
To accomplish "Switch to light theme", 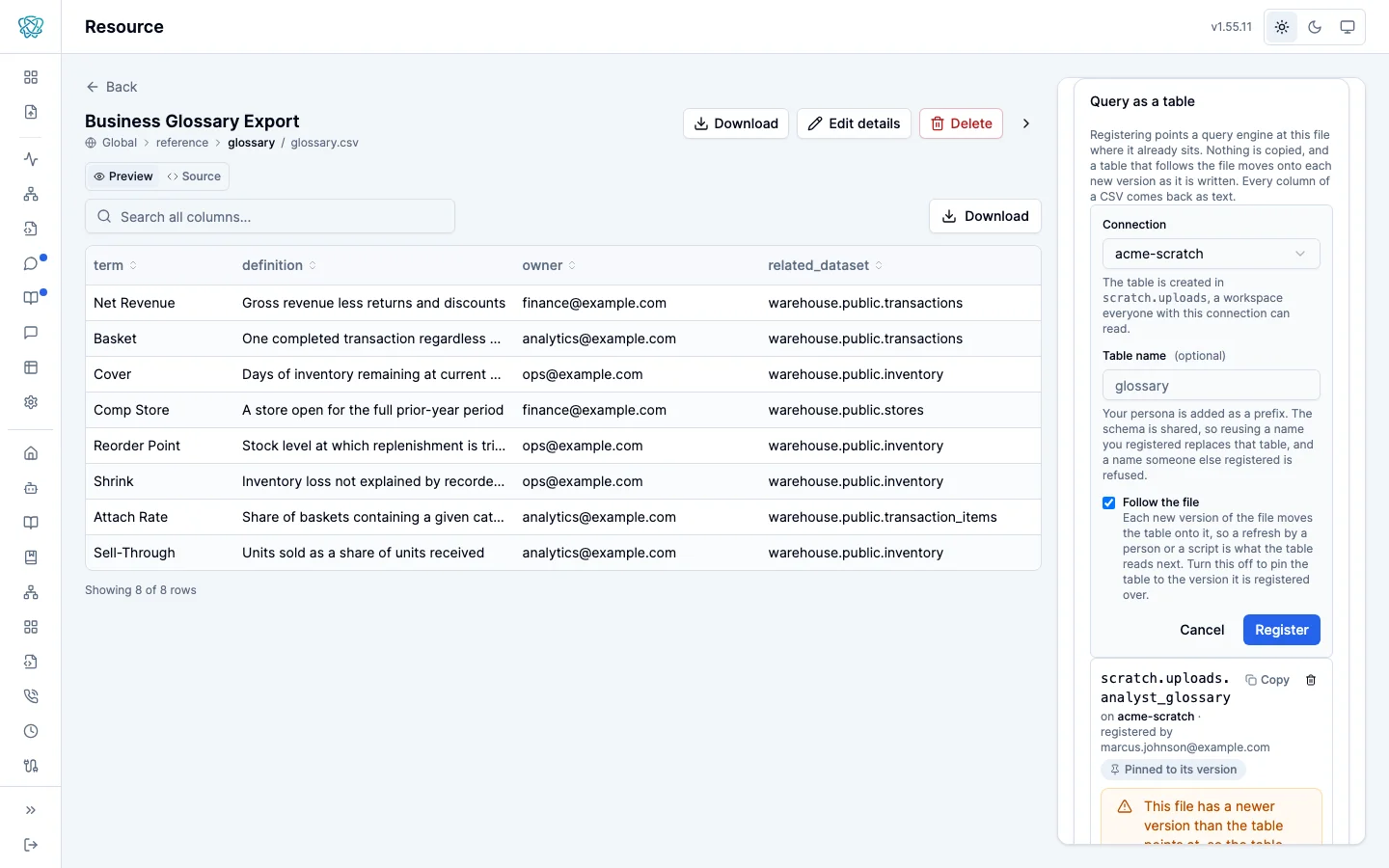I will click(1282, 27).
